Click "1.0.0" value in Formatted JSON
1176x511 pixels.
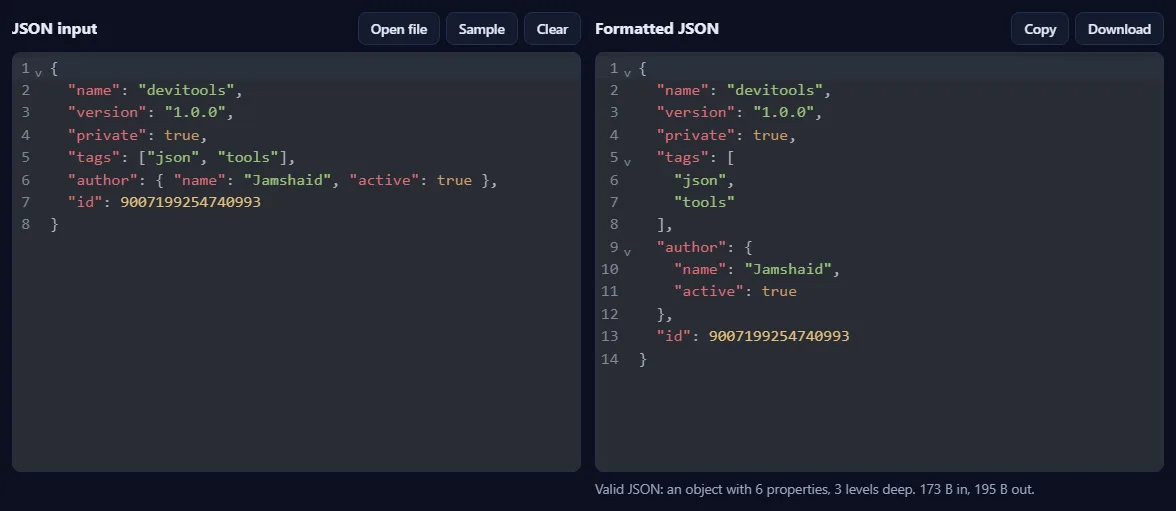coord(784,113)
